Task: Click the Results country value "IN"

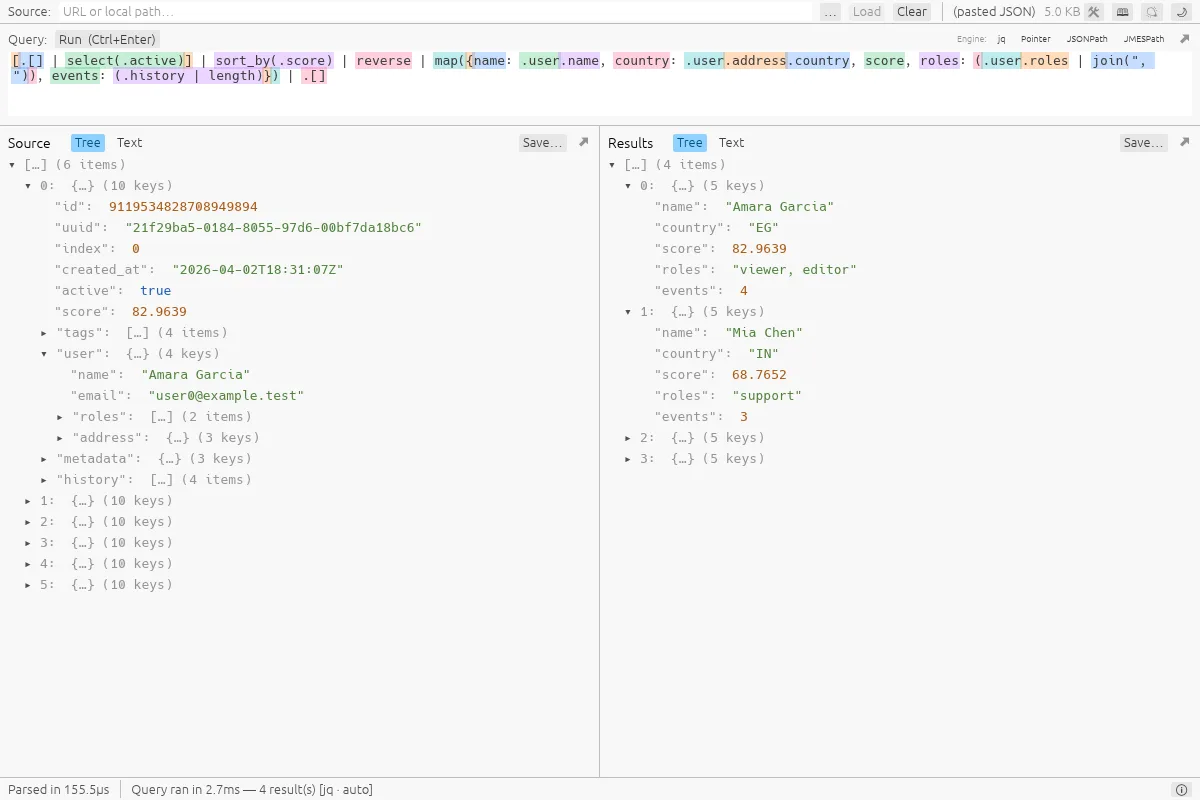Action: point(764,354)
